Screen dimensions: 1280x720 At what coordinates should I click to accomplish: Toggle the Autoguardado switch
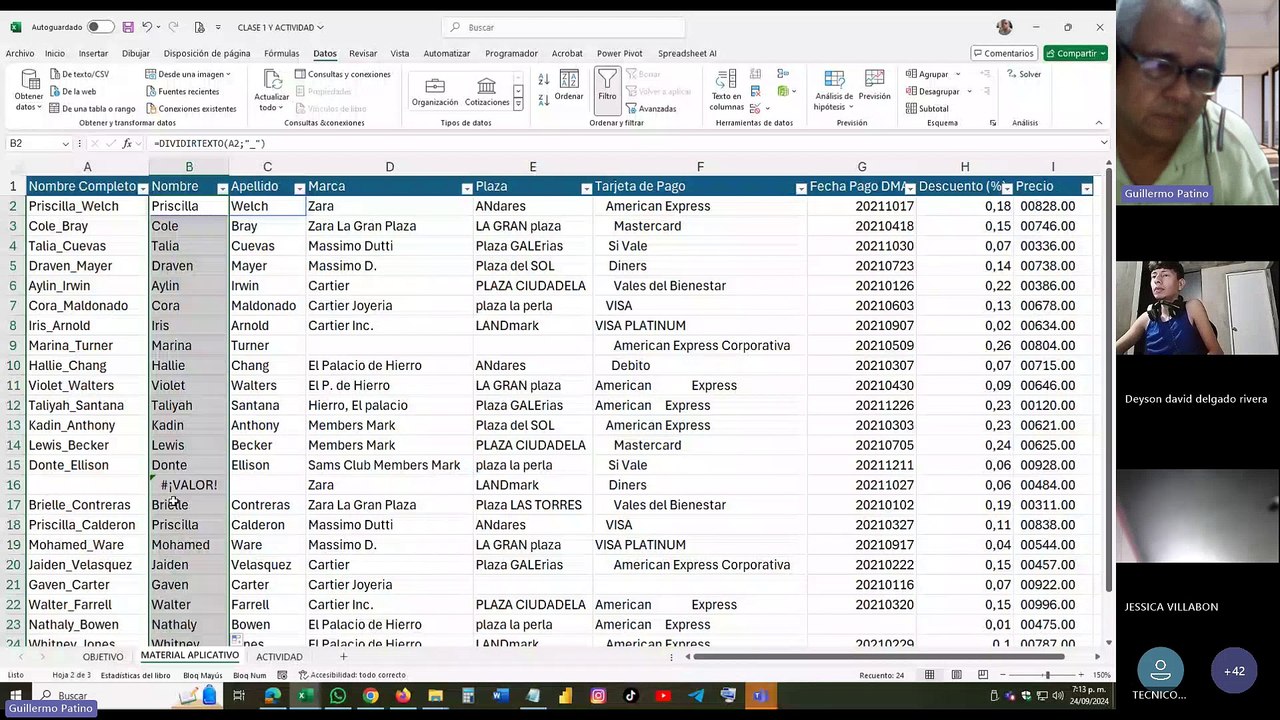click(x=100, y=27)
